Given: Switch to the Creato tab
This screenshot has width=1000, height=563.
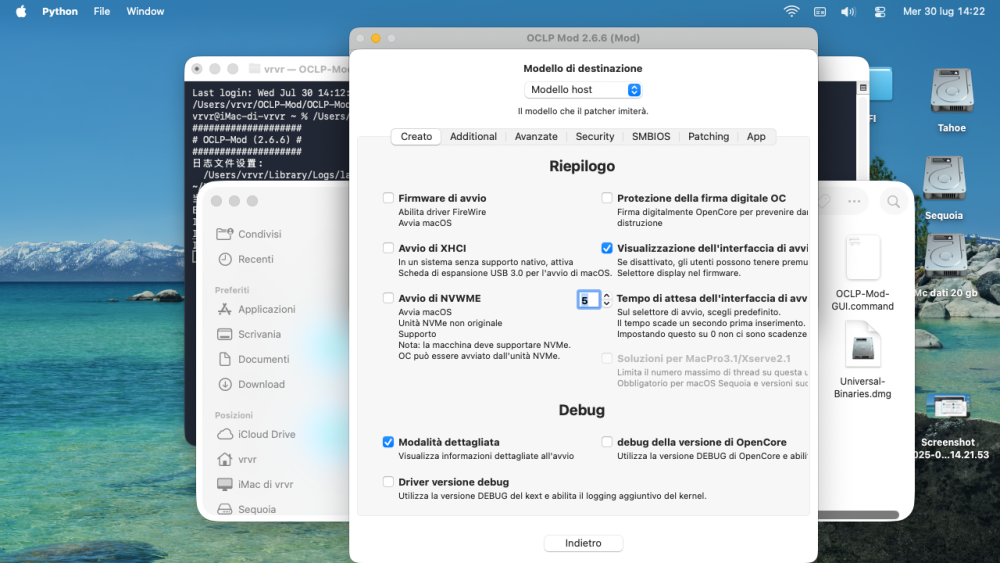Looking at the screenshot, I should point(416,136).
